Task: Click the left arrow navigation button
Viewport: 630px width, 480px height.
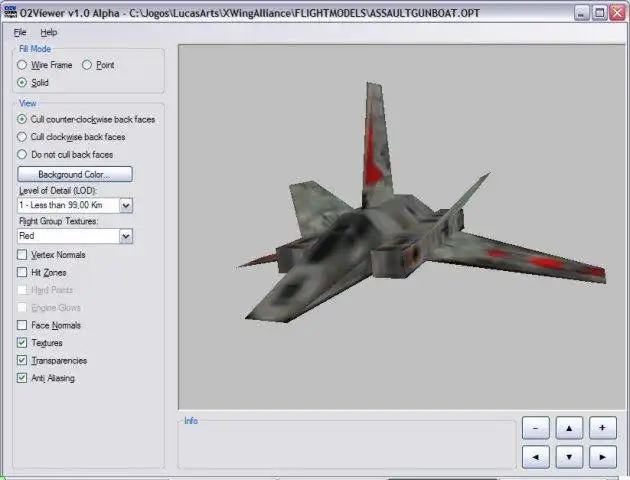Action: point(536,457)
